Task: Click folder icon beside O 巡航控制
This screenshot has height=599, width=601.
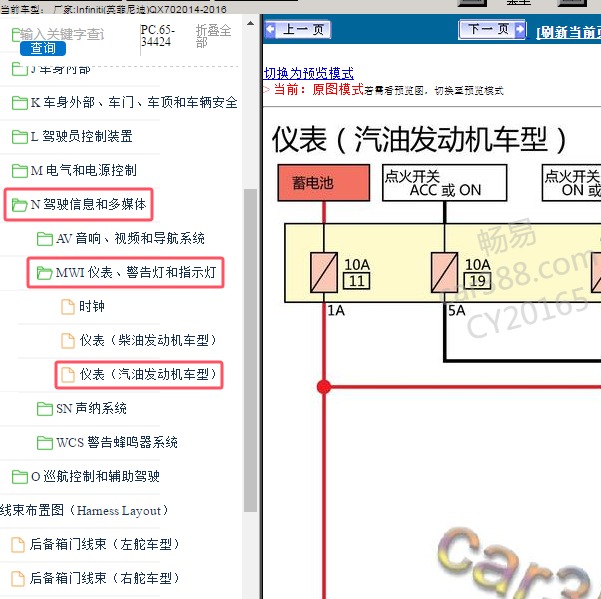Action: coord(20,477)
